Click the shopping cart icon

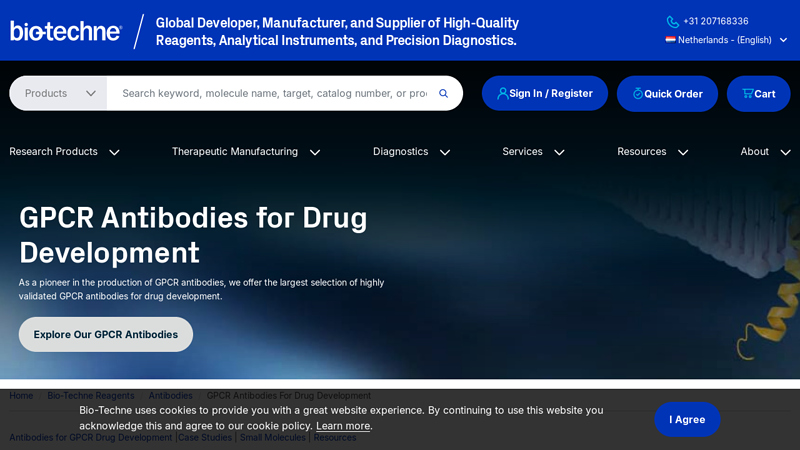pyautogui.click(x=748, y=93)
